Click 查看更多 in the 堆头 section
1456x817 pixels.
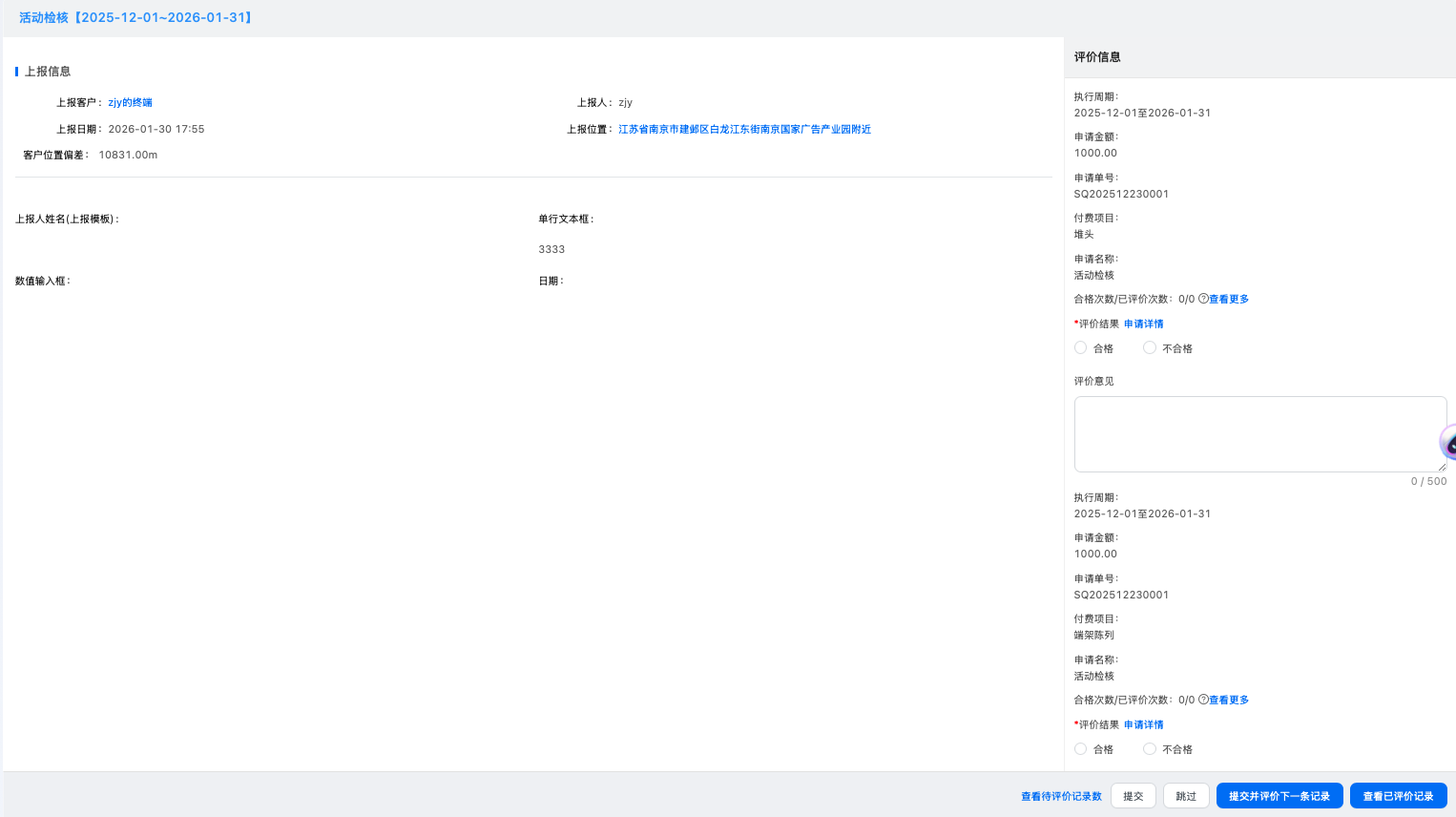click(1229, 299)
